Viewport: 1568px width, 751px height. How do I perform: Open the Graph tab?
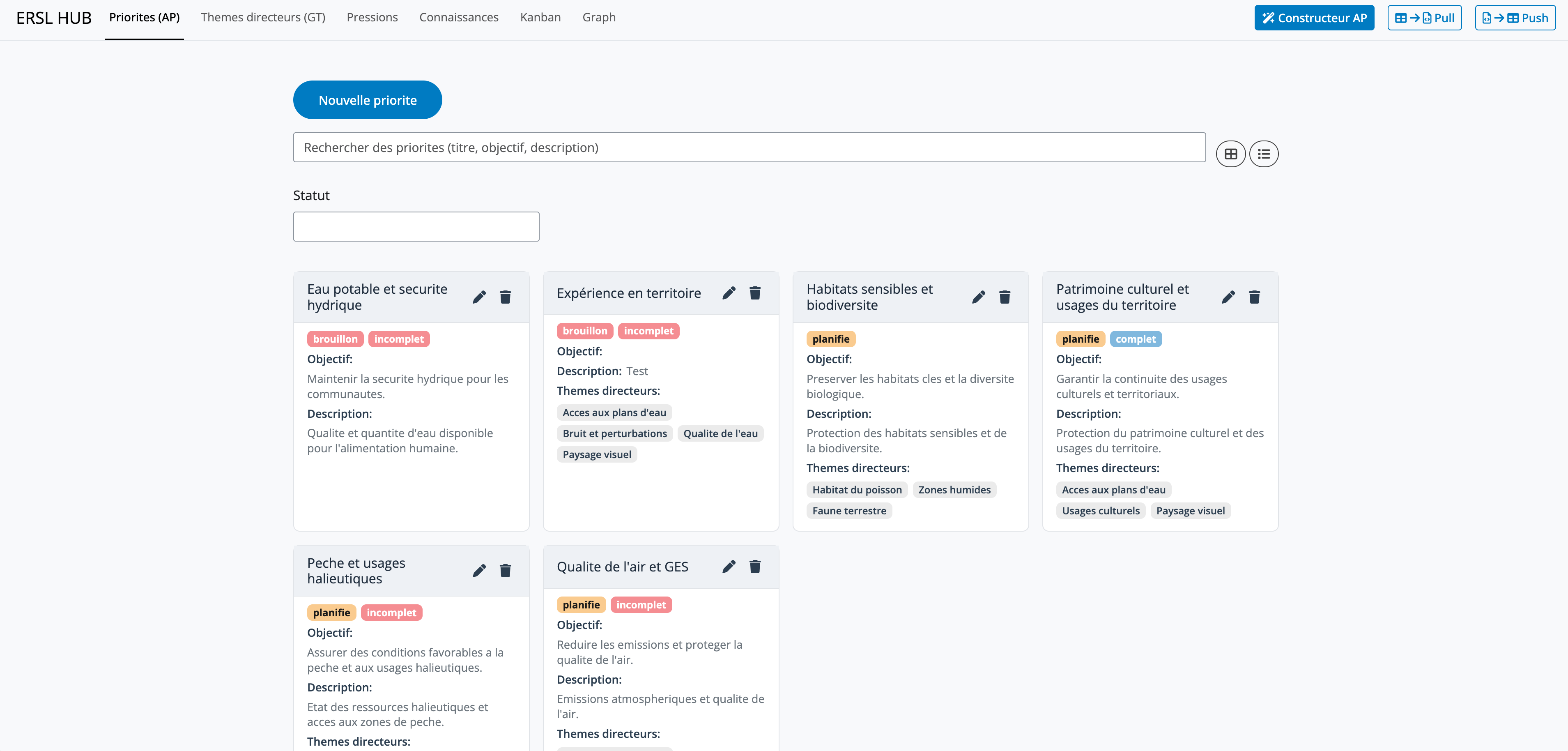point(598,18)
